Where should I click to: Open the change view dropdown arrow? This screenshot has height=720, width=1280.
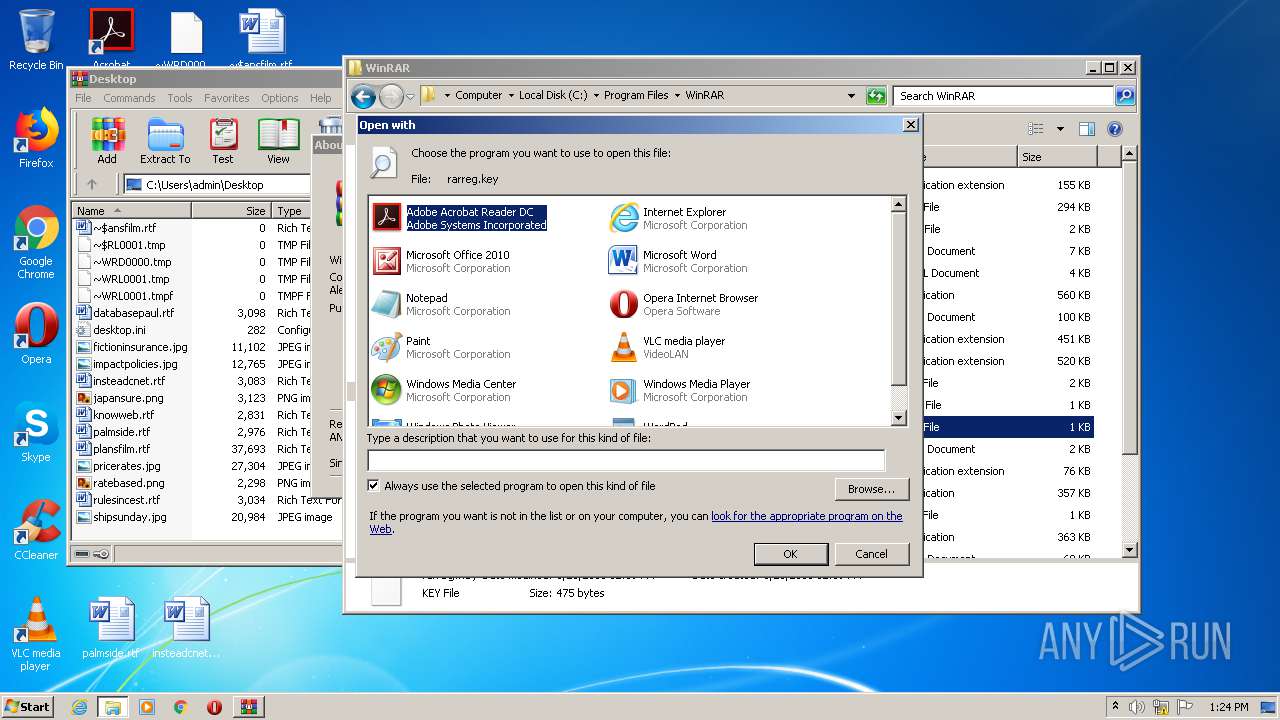coord(1060,129)
